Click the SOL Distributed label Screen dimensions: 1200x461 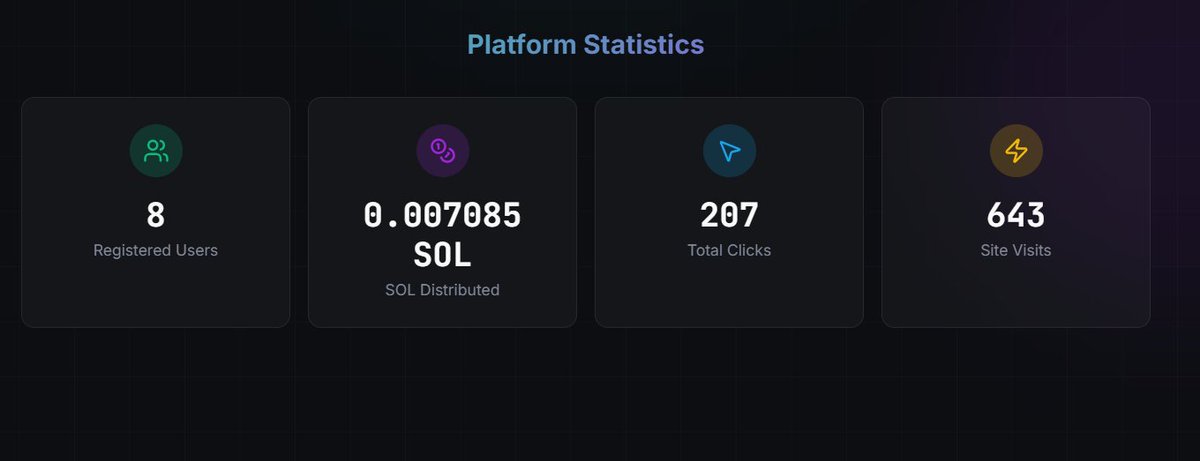coord(442,290)
